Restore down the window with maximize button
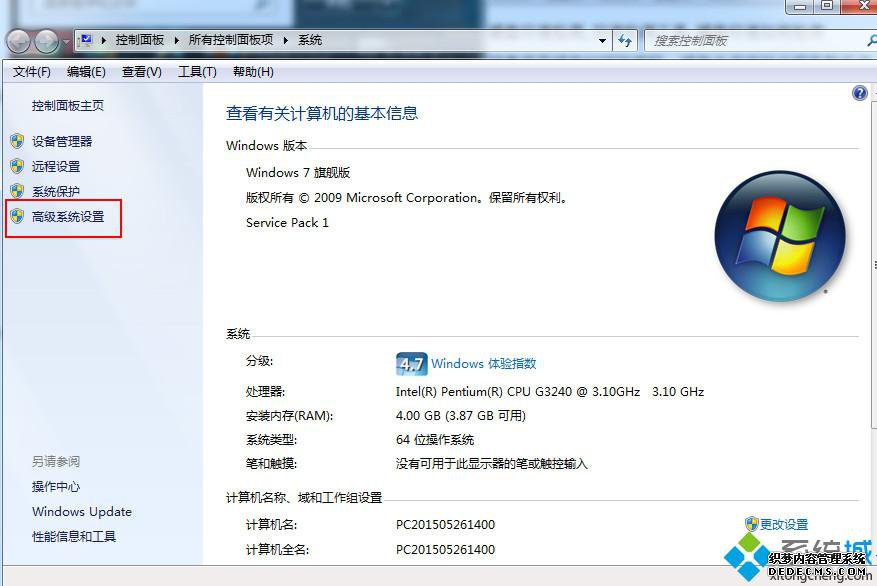The height and width of the screenshot is (586, 877). (828, 6)
